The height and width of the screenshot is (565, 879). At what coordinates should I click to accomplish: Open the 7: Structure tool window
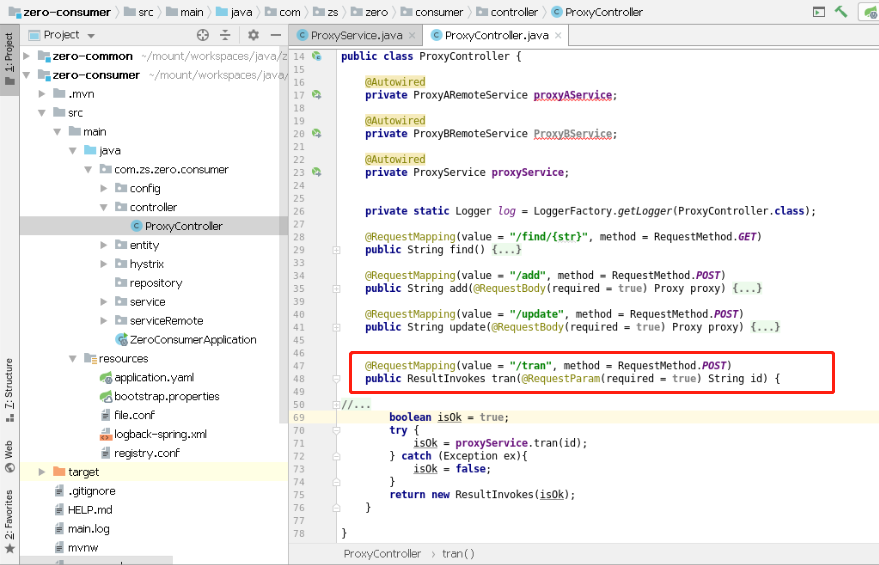pos(9,390)
